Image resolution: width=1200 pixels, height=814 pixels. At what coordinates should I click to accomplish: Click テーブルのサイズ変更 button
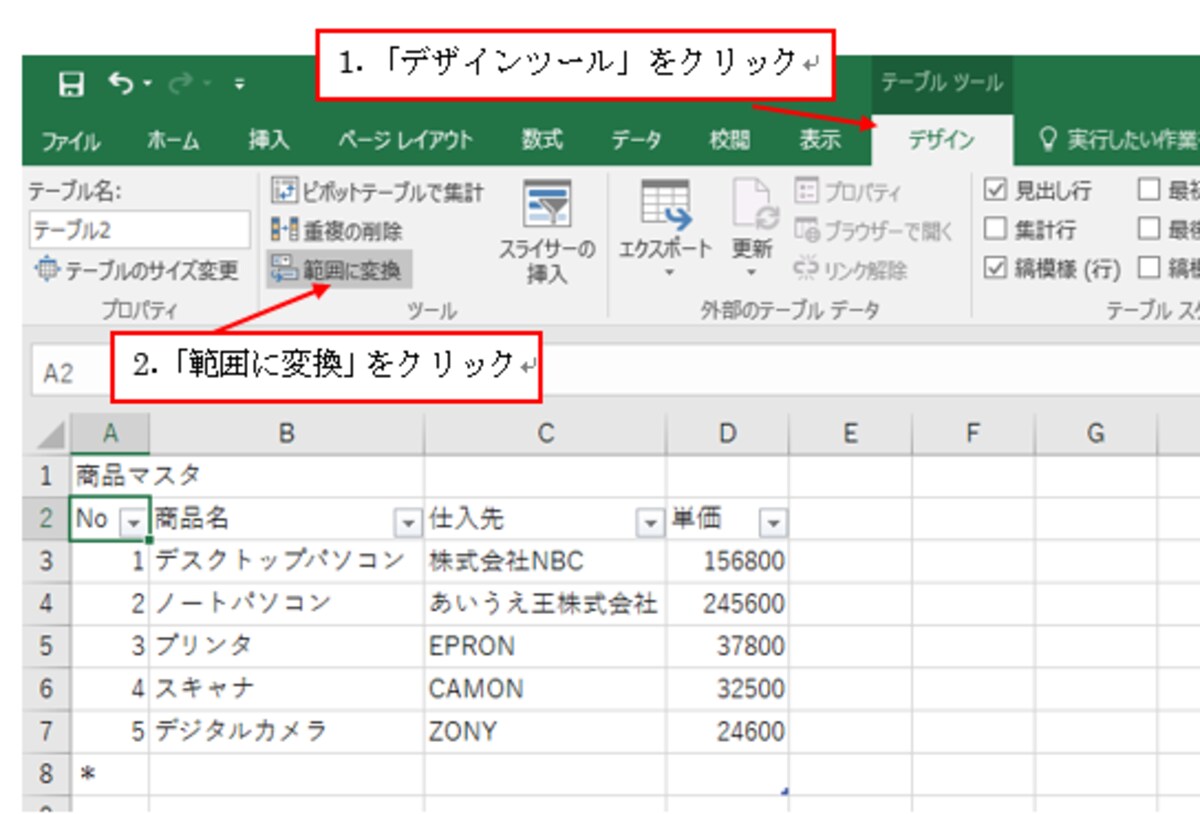tap(136, 270)
